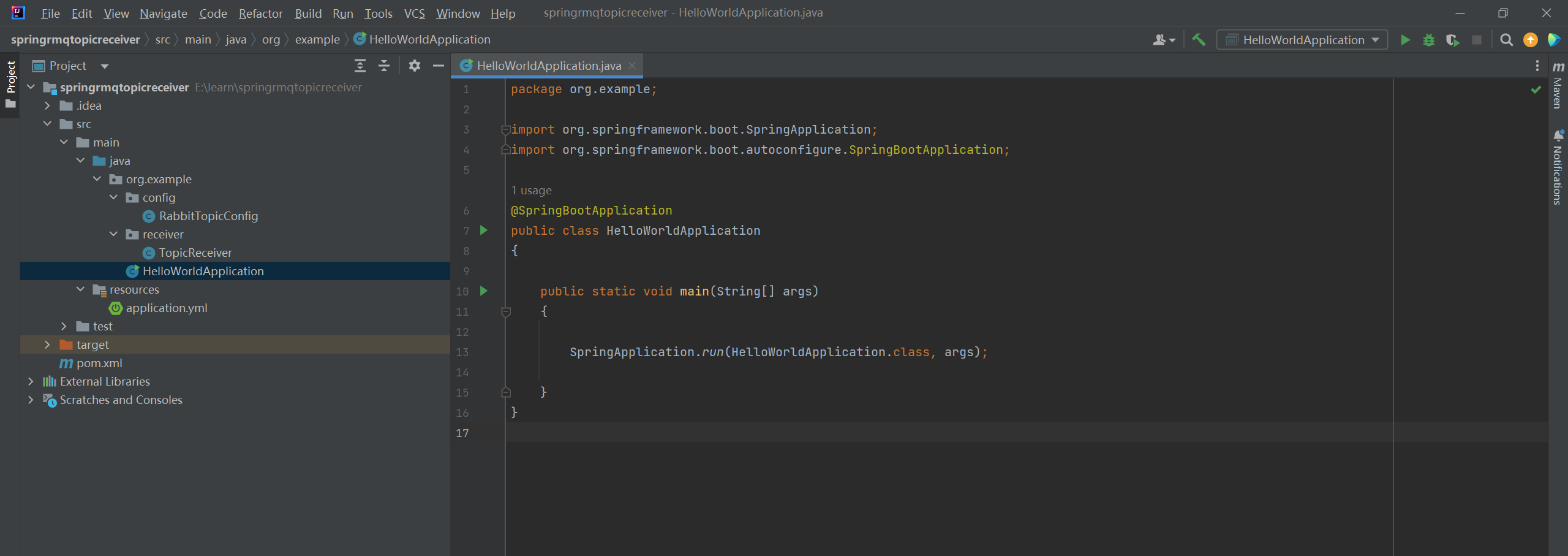This screenshot has height=556, width=1568.
Task: Click 'example' breadcrumb segment
Action: click(x=317, y=40)
